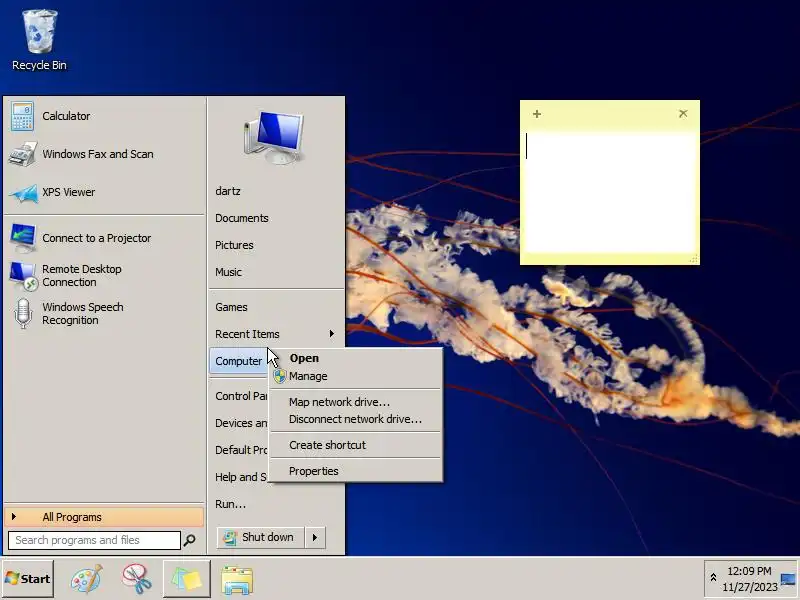This screenshot has width=800, height=600.
Task: Open Music from the Start menu
Action: (228, 272)
